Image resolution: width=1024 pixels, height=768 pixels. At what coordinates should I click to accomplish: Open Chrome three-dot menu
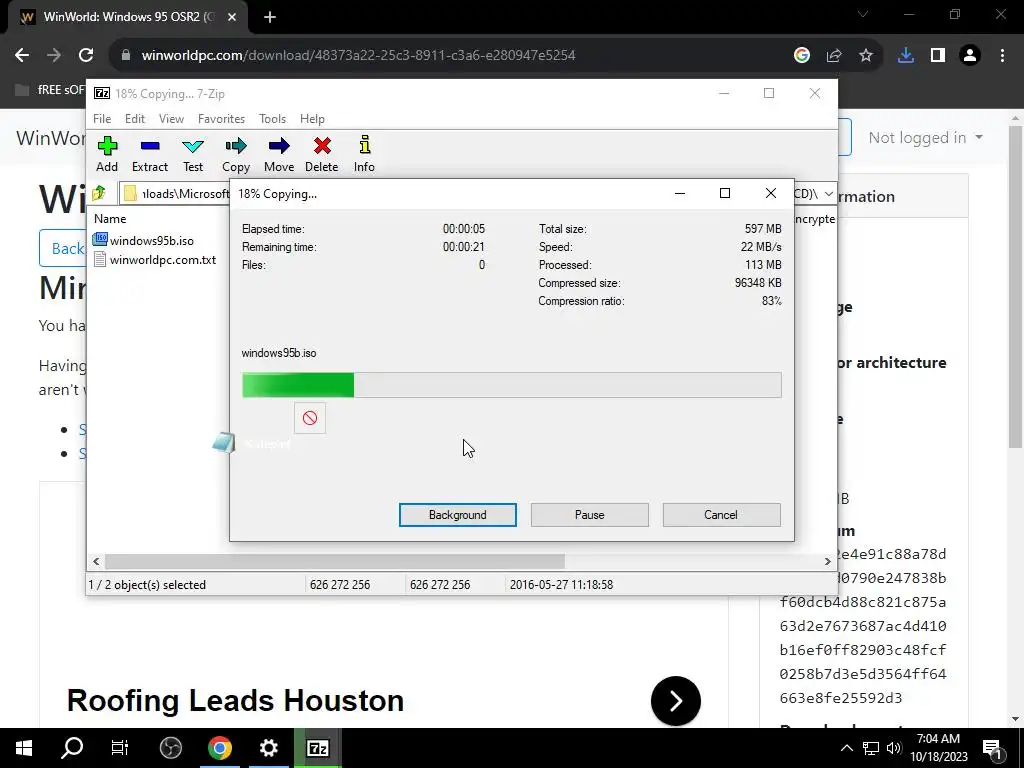tap(1002, 56)
